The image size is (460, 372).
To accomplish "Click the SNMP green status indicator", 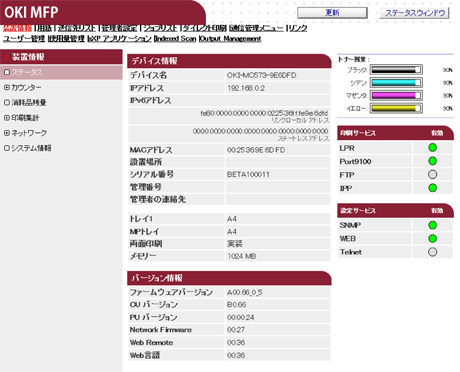I will point(432,225).
